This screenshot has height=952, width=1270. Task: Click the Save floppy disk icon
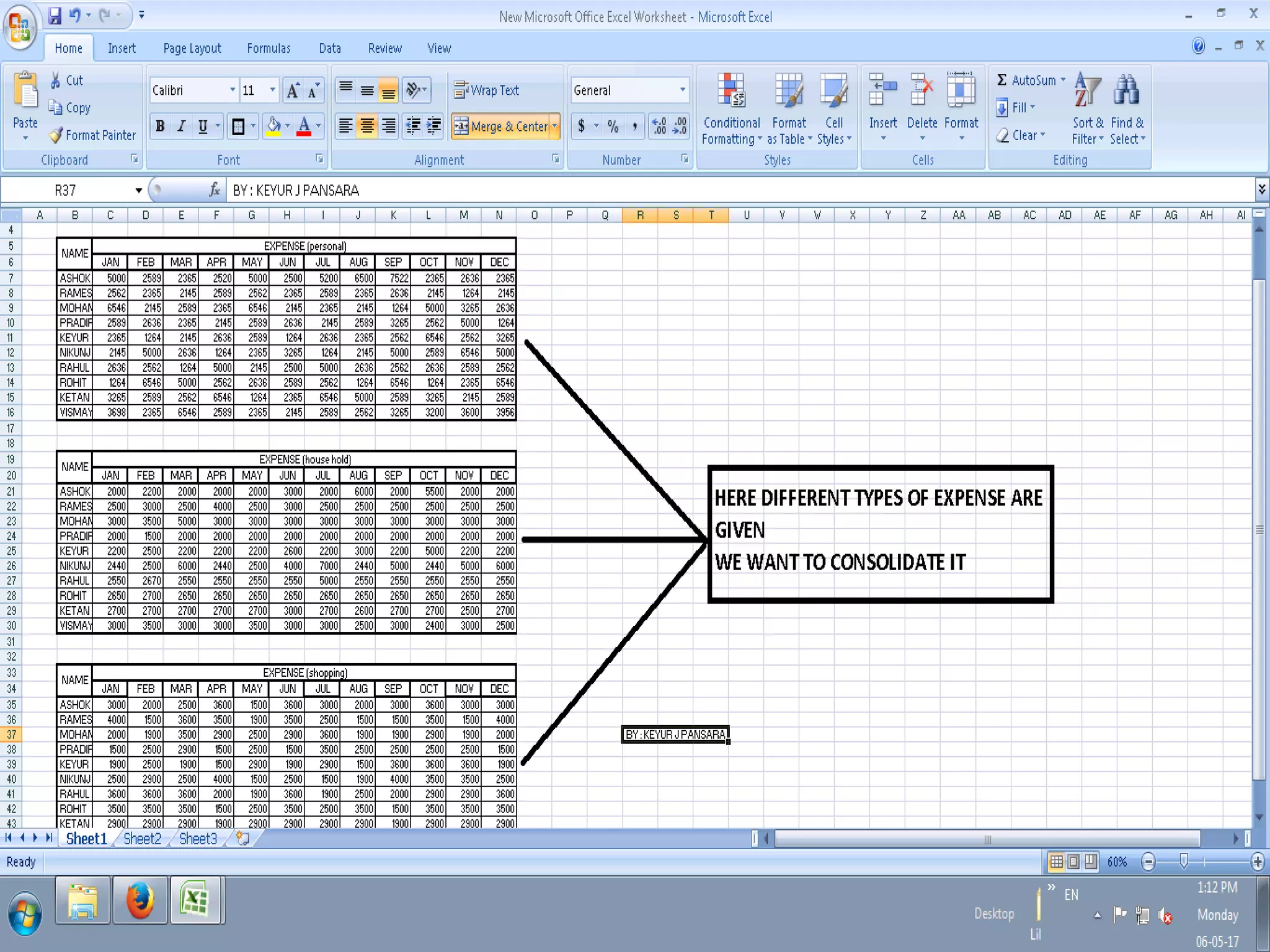(x=55, y=15)
